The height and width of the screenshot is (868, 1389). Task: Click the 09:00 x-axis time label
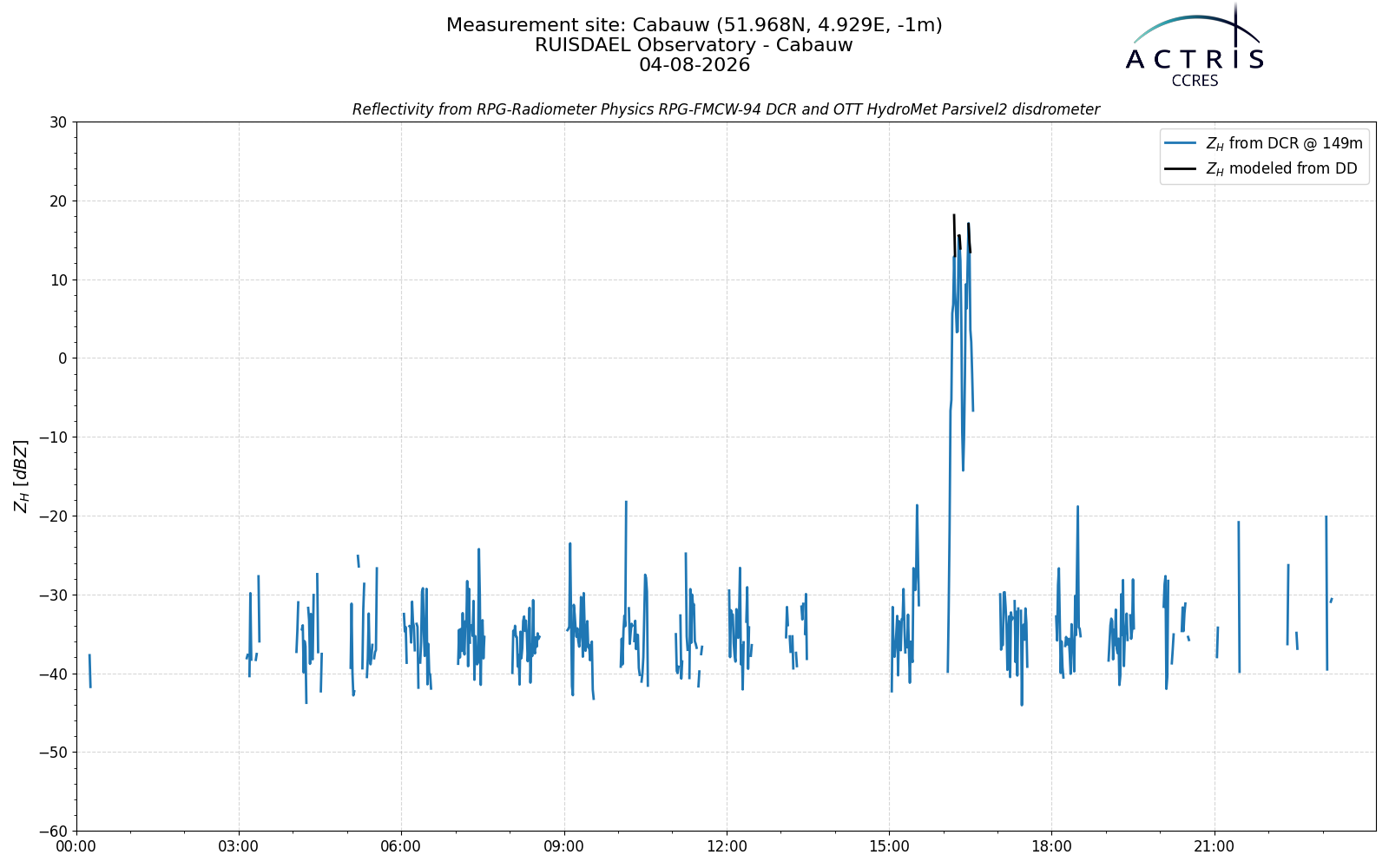point(564,846)
